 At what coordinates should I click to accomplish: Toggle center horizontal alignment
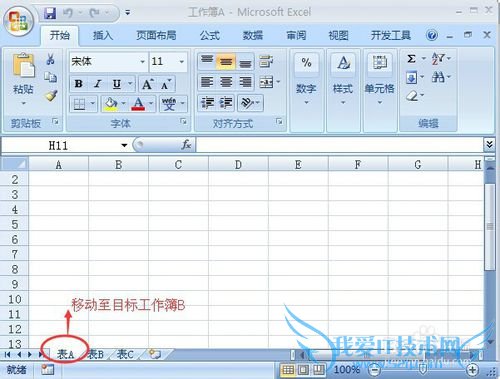[226, 82]
